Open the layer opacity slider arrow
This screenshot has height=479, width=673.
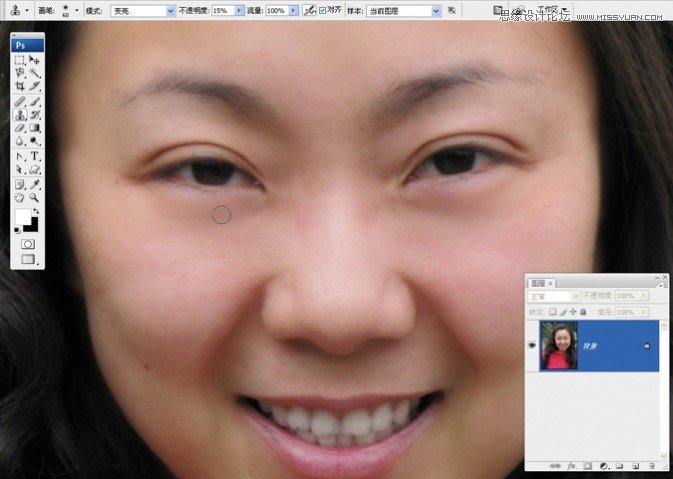pos(644,296)
